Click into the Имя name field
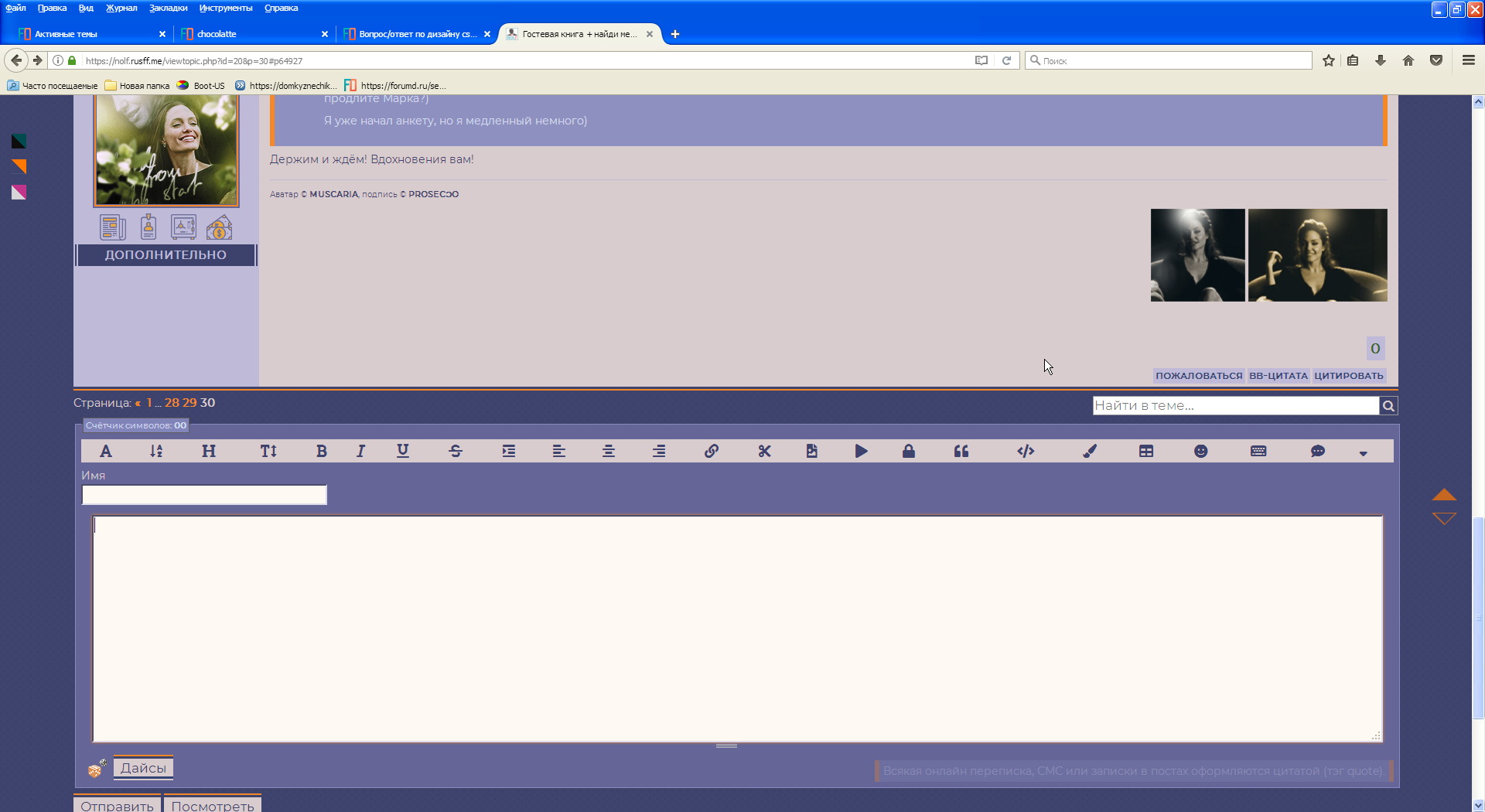1485x812 pixels. pos(204,495)
